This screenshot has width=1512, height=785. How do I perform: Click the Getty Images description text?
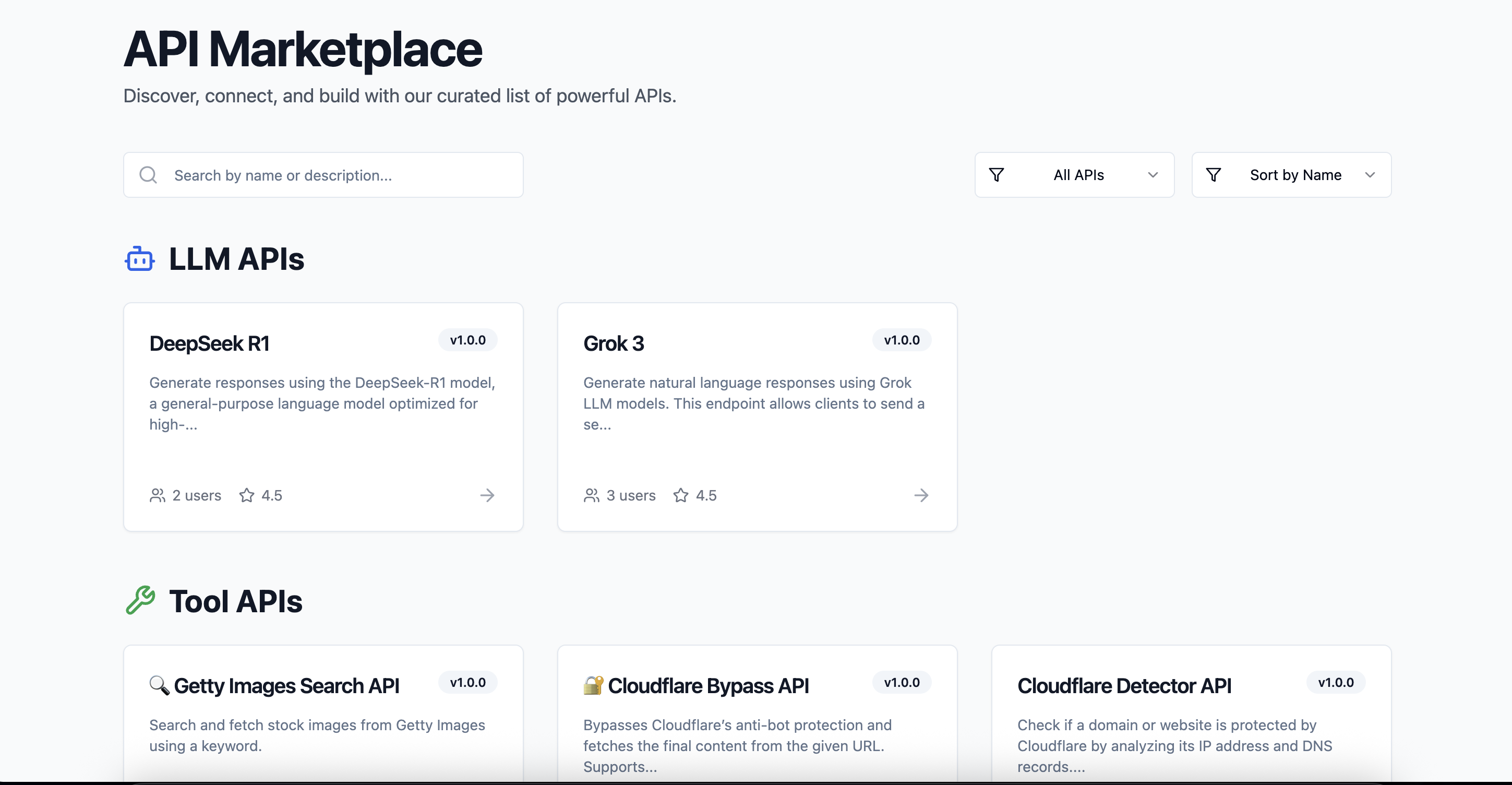pyautogui.click(x=317, y=735)
